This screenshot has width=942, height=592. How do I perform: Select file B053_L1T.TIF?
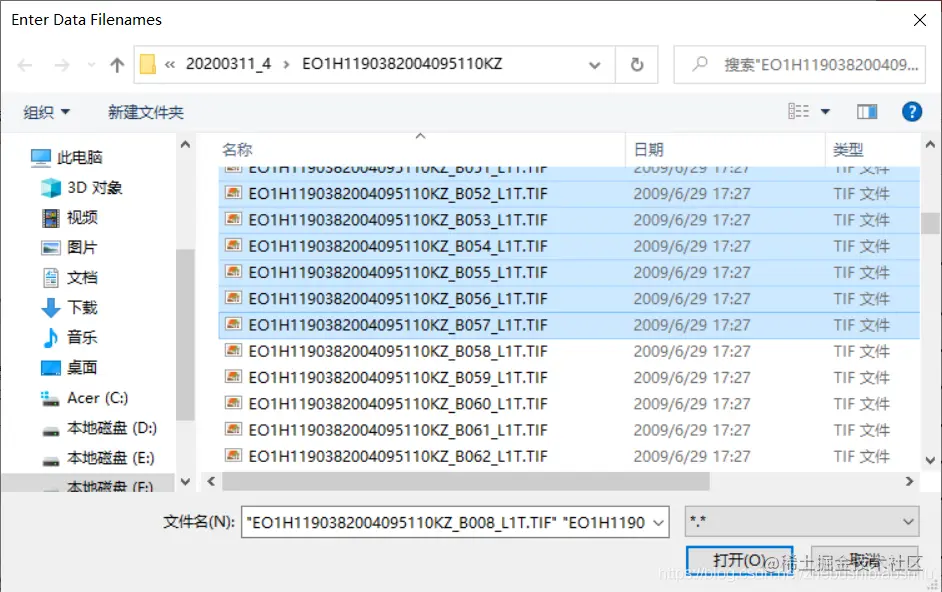[x=569, y=220]
